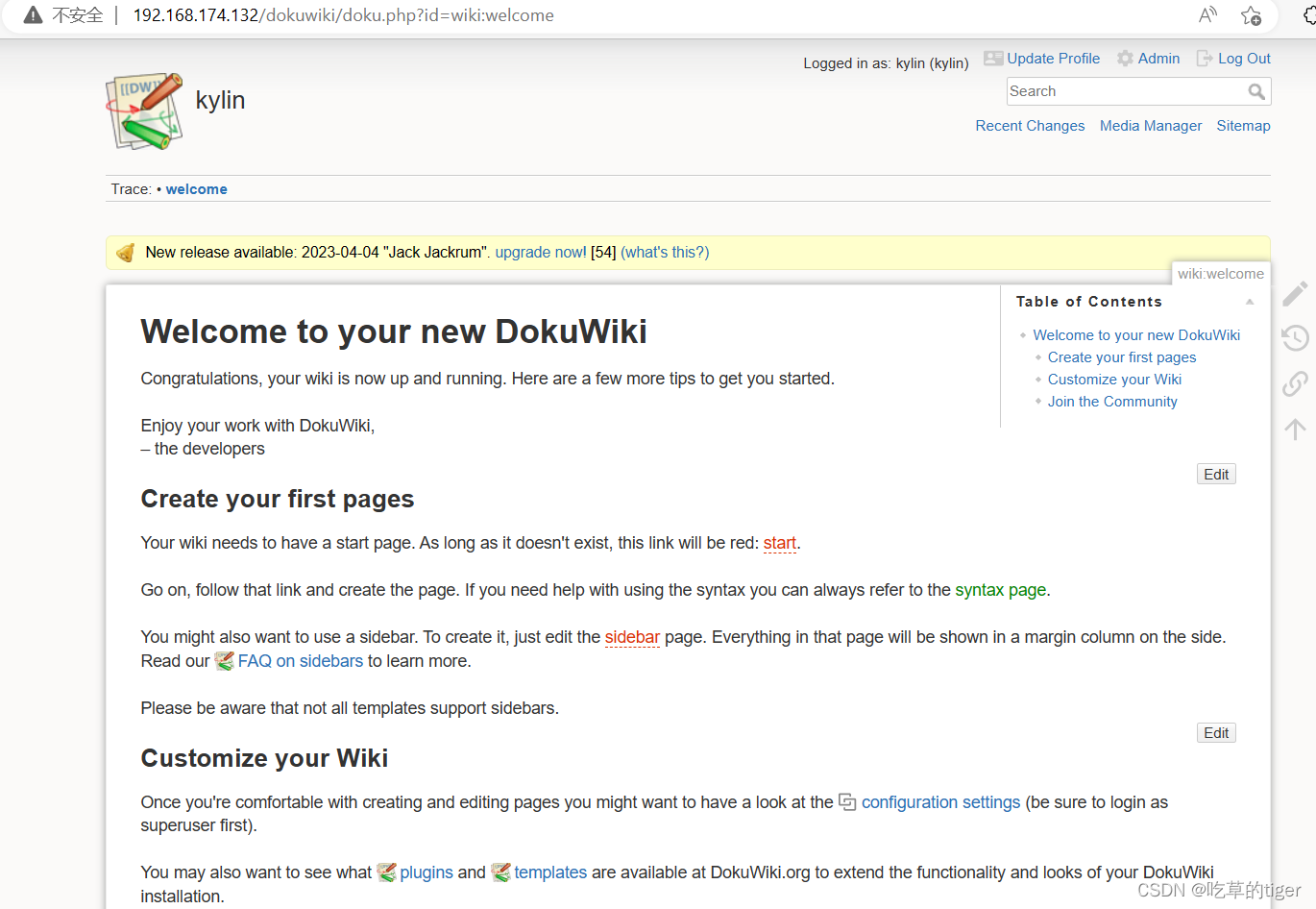Click the 'Logged in as: kylin (kylin)' text
This screenshot has height=909, width=1316.
click(886, 63)
